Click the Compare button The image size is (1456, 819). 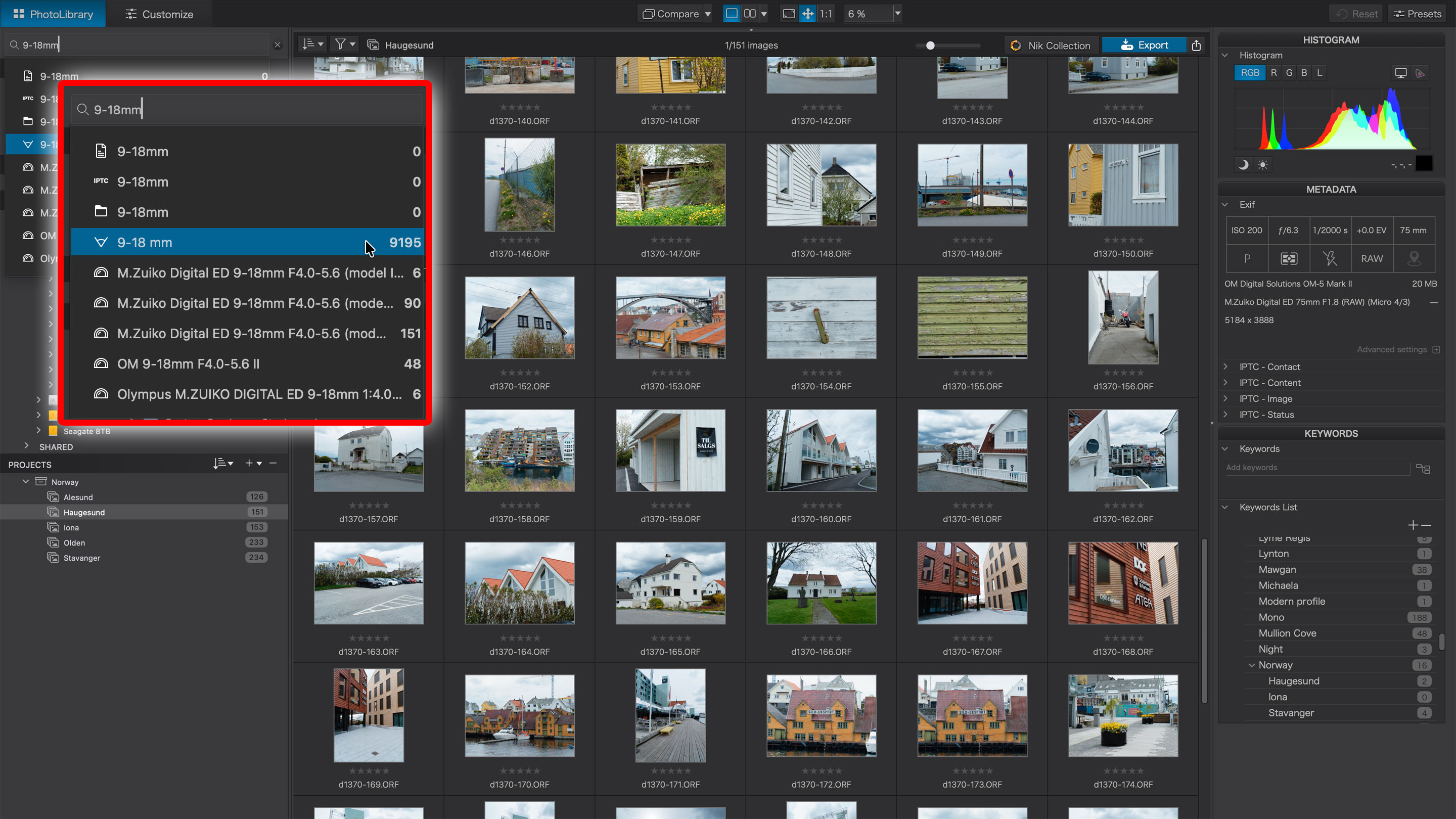pos(671,14)
